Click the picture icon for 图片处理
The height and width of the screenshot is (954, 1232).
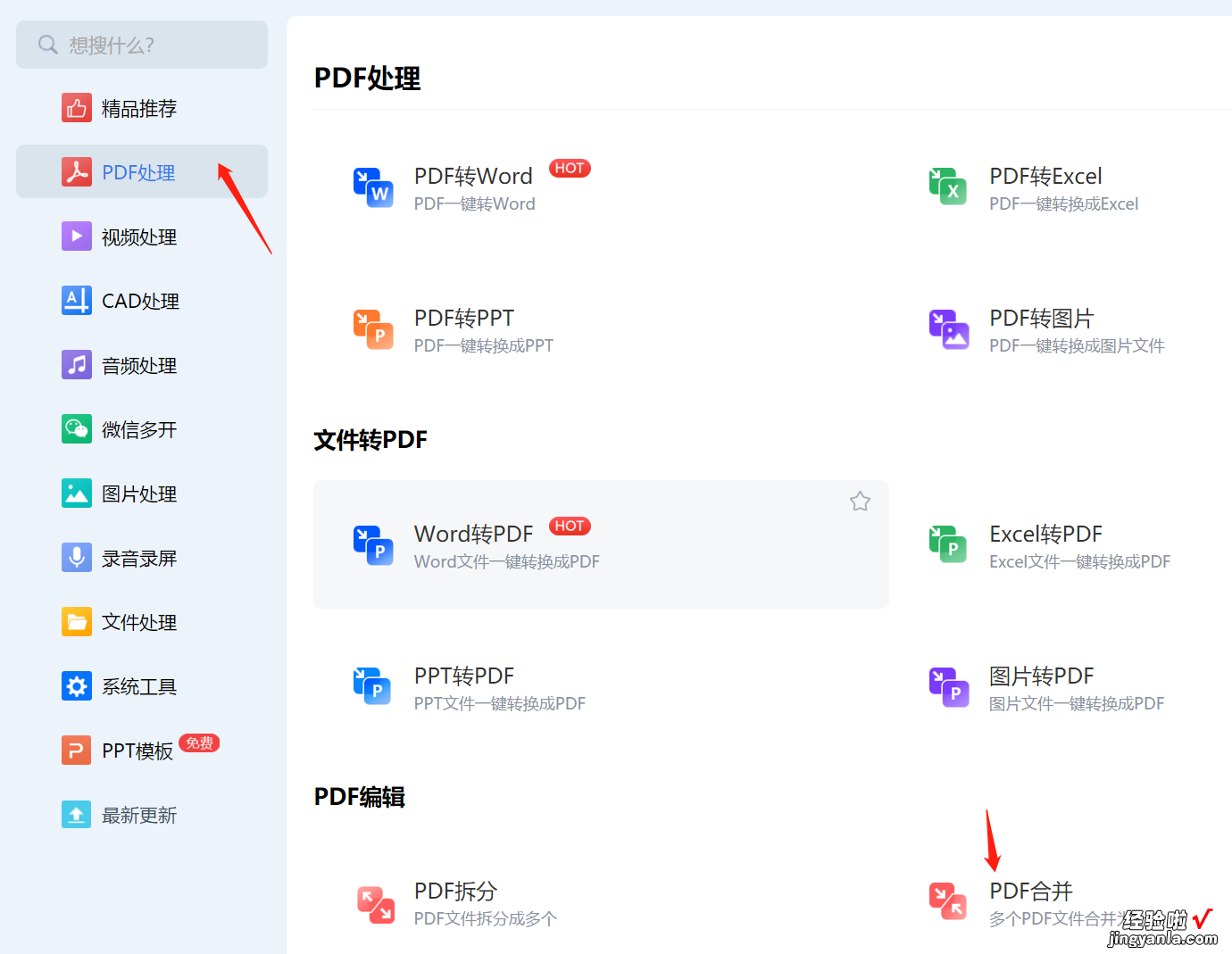[x=77, y=494]
